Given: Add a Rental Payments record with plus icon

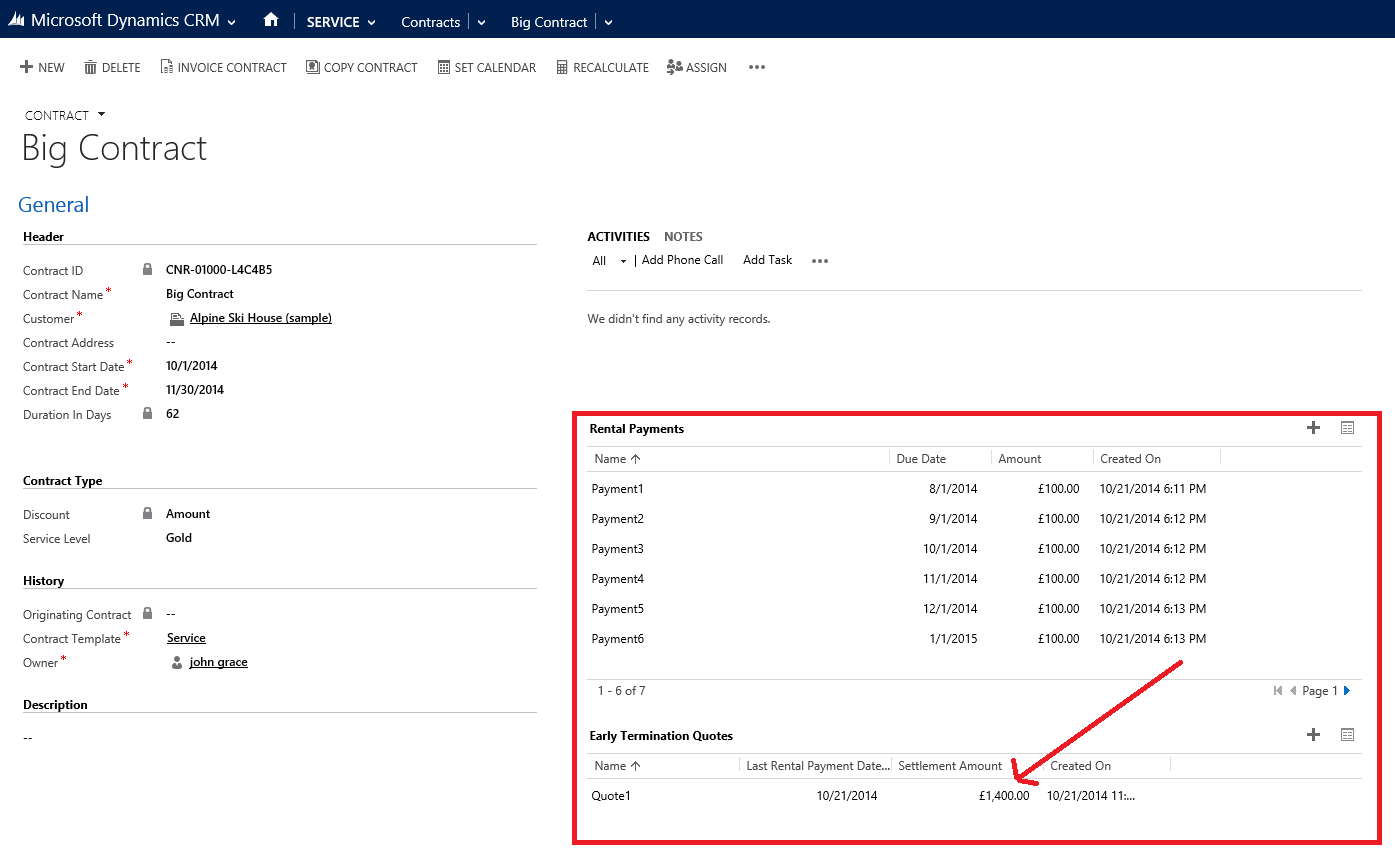Looking at the screenshot, I should click(x=1313, y=428).
